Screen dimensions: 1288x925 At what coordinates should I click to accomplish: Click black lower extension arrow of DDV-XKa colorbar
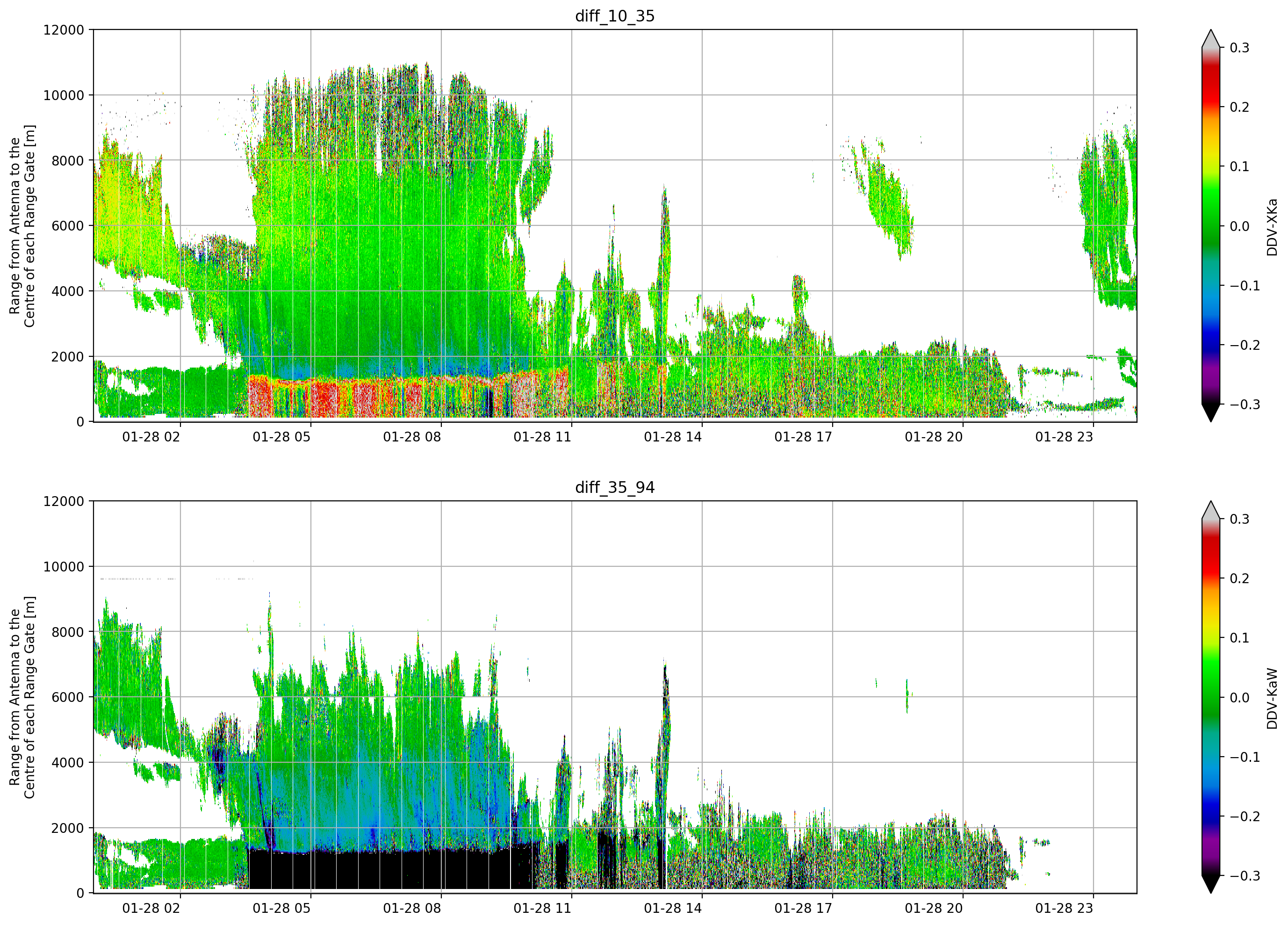pyautogui.click(x=1211, y=412)
